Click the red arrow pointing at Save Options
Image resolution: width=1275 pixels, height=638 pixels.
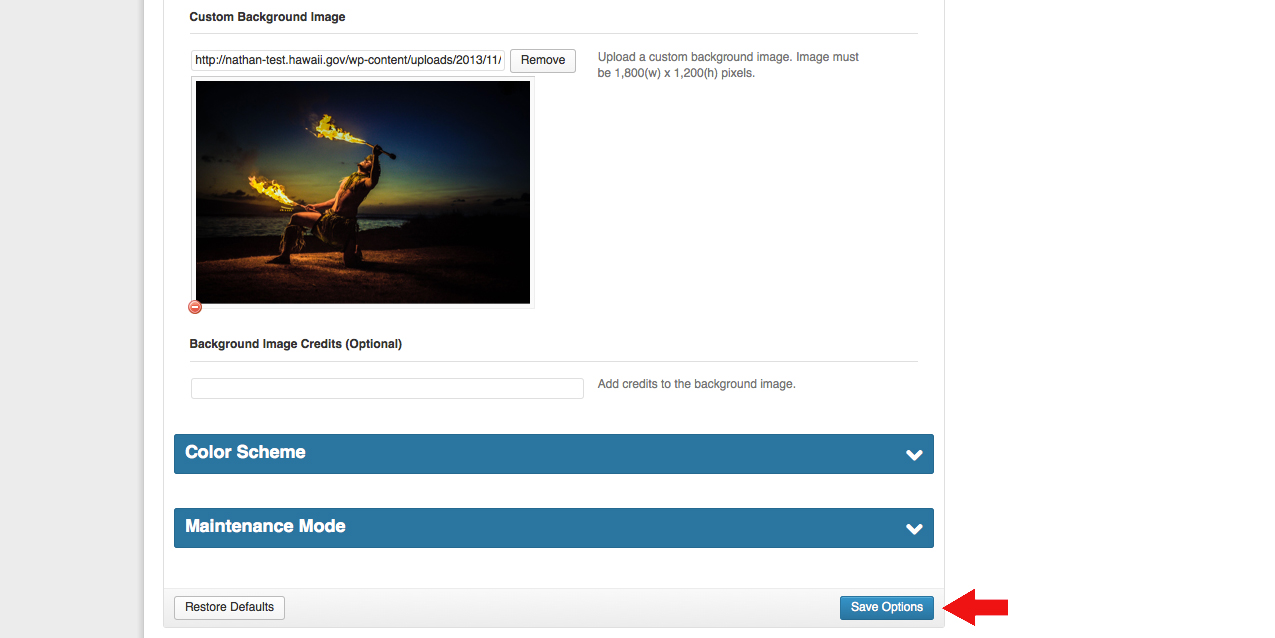(977, 607)
